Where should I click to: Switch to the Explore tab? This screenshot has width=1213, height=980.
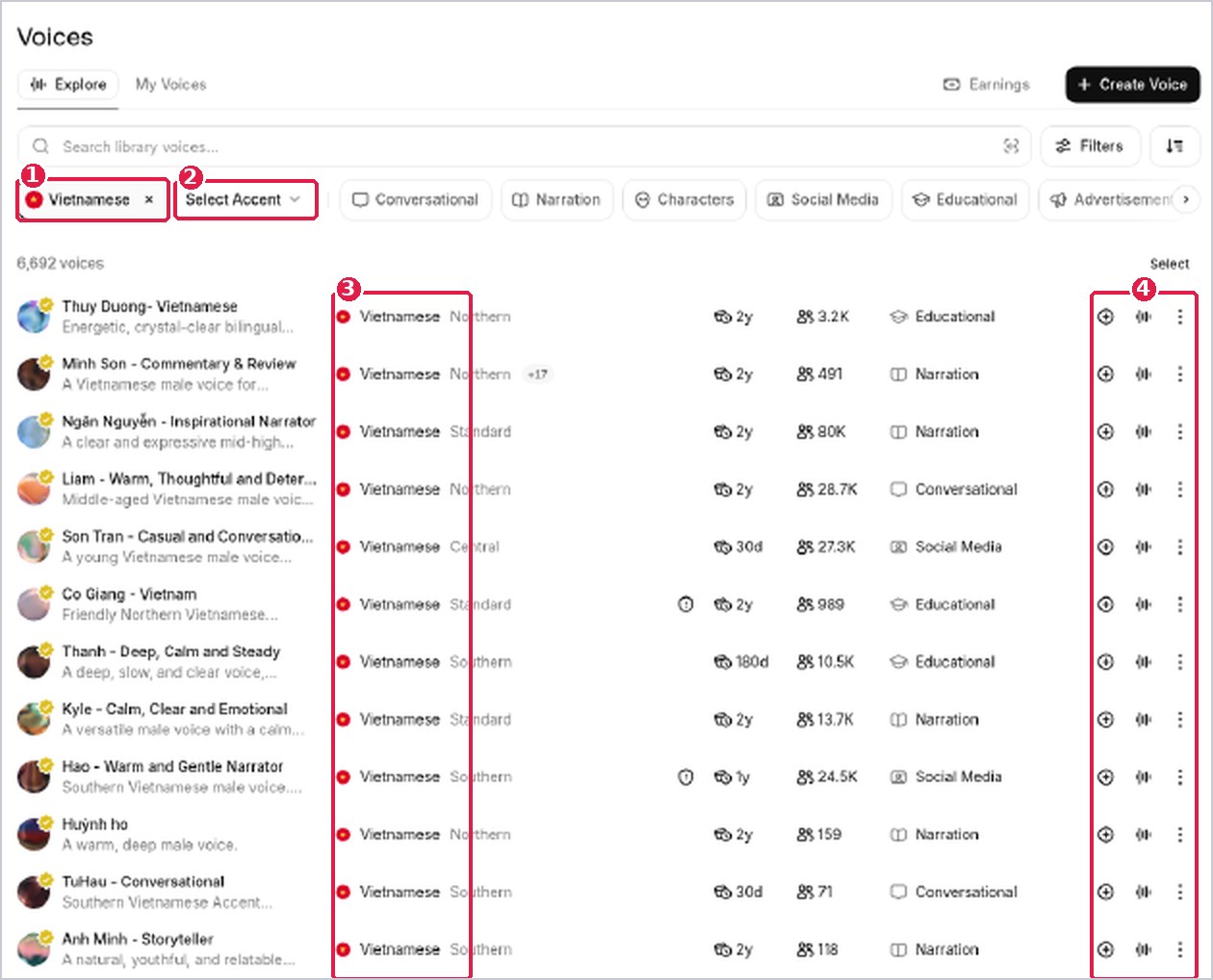click(67, 85)
